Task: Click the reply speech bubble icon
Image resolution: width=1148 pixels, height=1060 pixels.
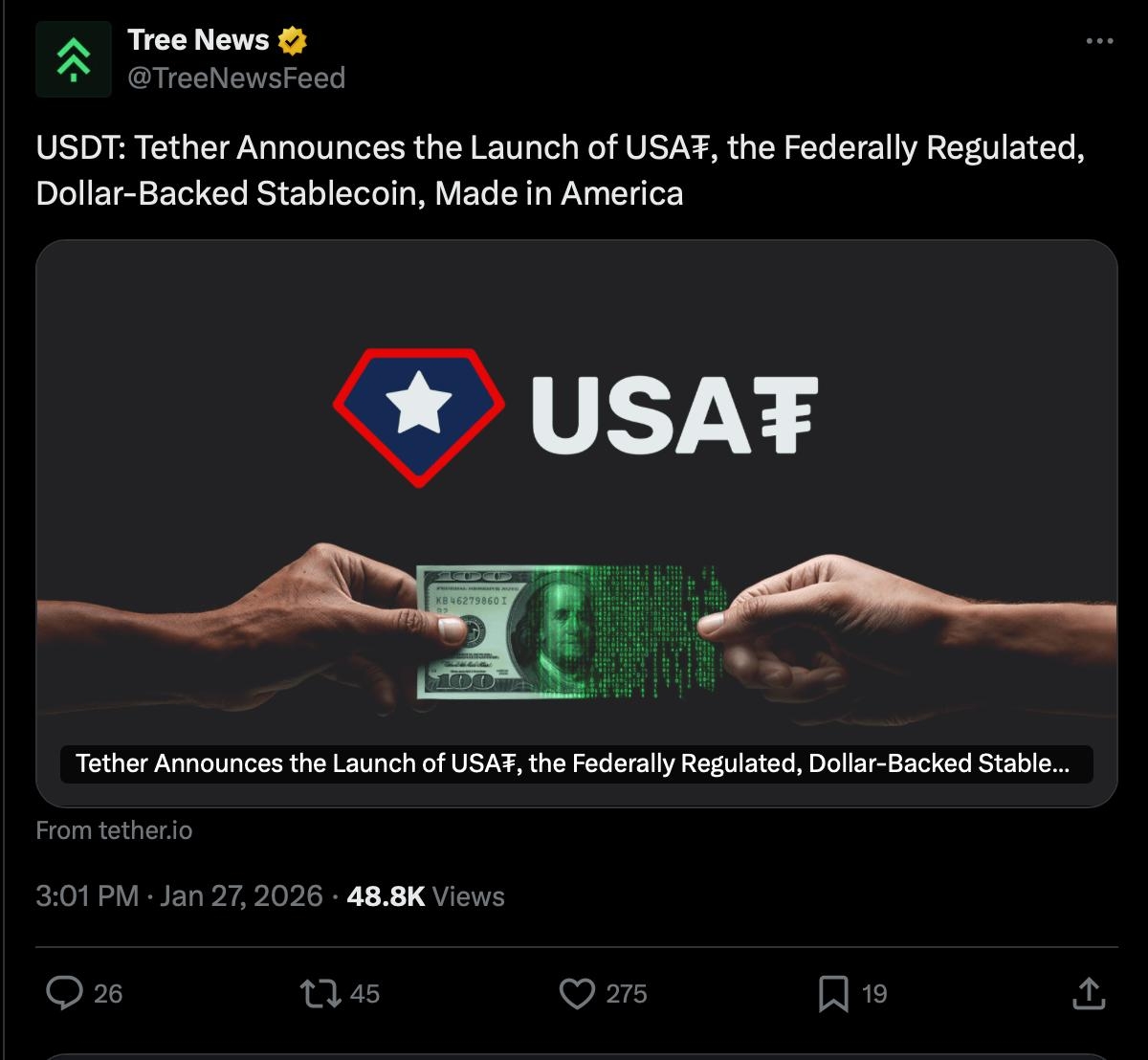Action: [64, 993]
